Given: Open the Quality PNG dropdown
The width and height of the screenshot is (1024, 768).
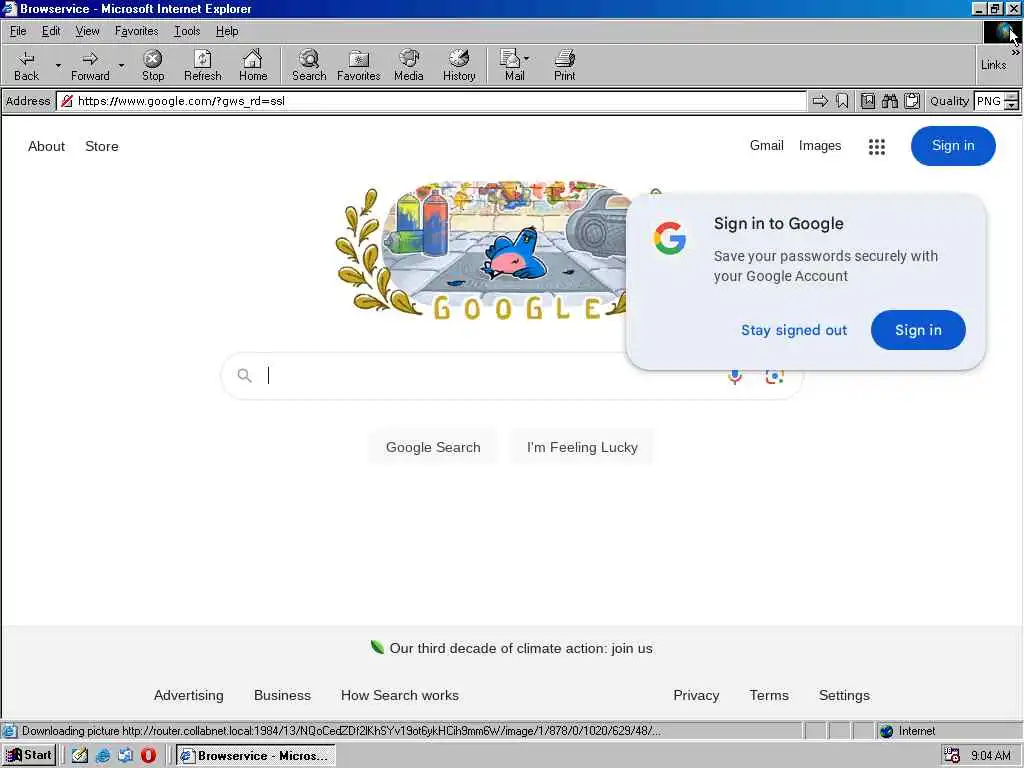Looking at the screenshot, I should tap(1011, 101).
